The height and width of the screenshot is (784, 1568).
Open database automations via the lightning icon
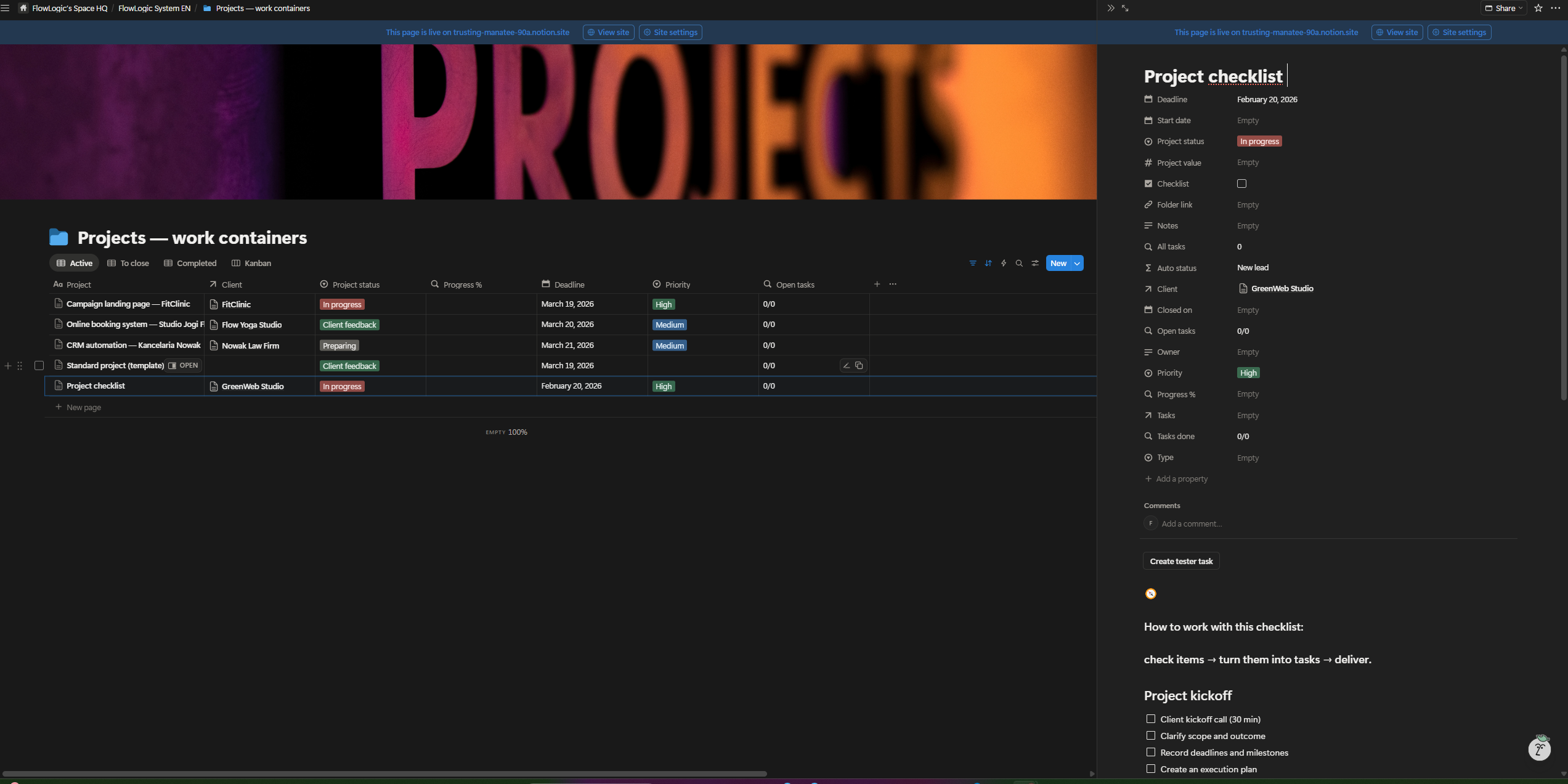[1004, 263]
